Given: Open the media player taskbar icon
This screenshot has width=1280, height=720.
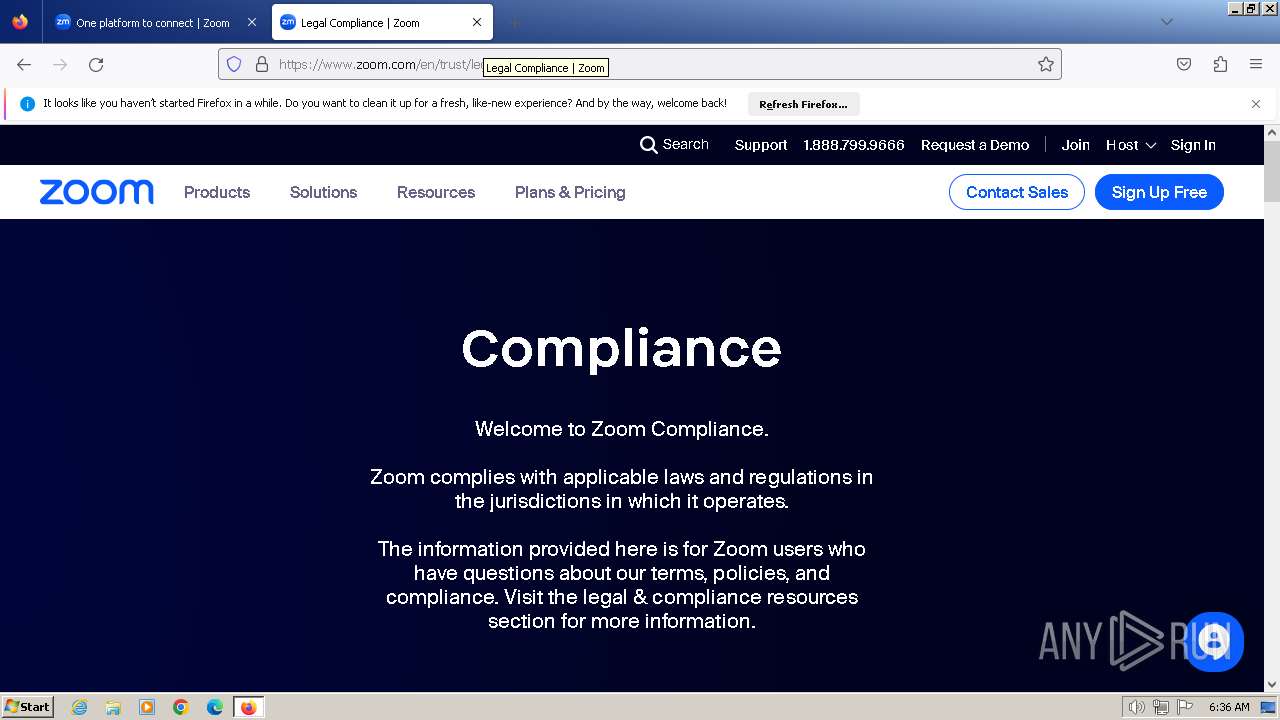Looking at the screenshot, I should click(x=147, y=707).
